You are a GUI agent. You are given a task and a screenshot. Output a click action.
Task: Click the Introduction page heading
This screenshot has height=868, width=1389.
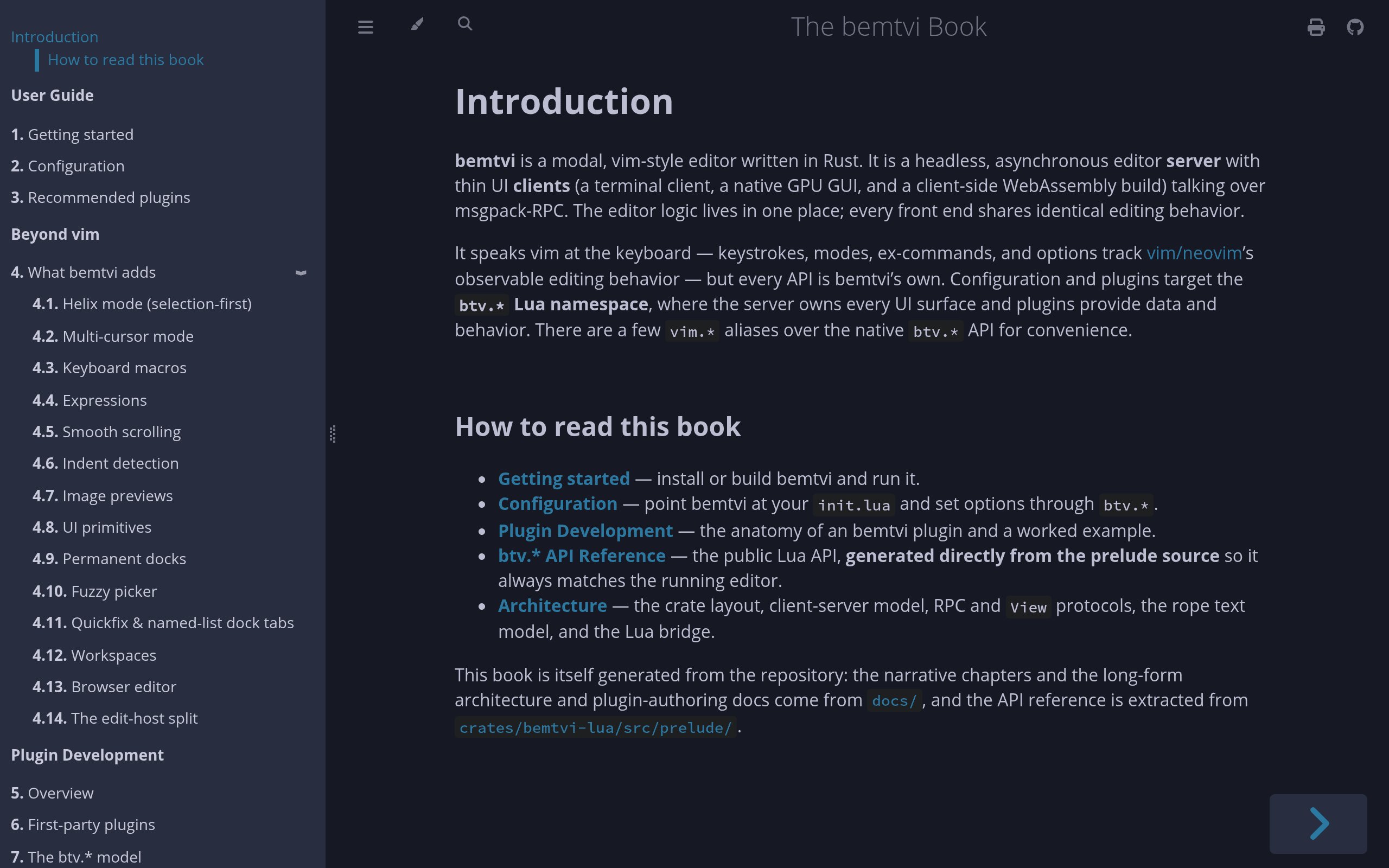click(x=564, y=101)
